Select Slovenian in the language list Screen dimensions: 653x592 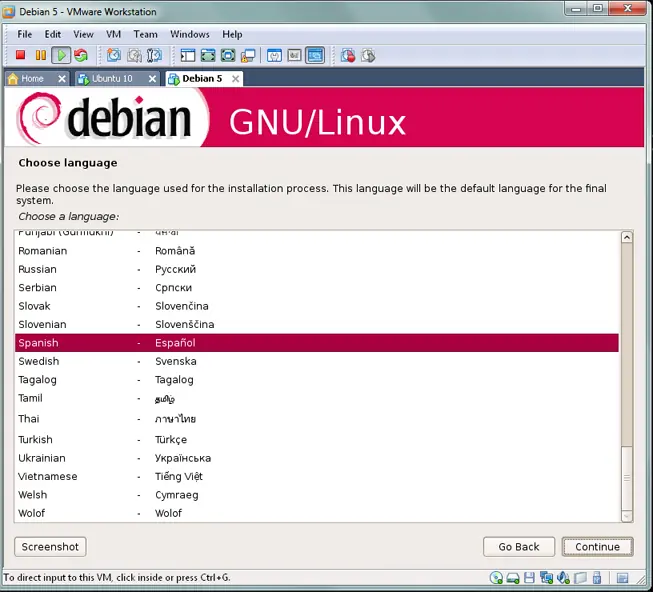tap(317, 324)
